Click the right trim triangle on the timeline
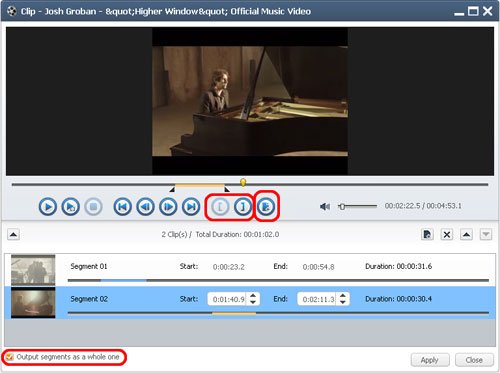 (x=227, y=189)
